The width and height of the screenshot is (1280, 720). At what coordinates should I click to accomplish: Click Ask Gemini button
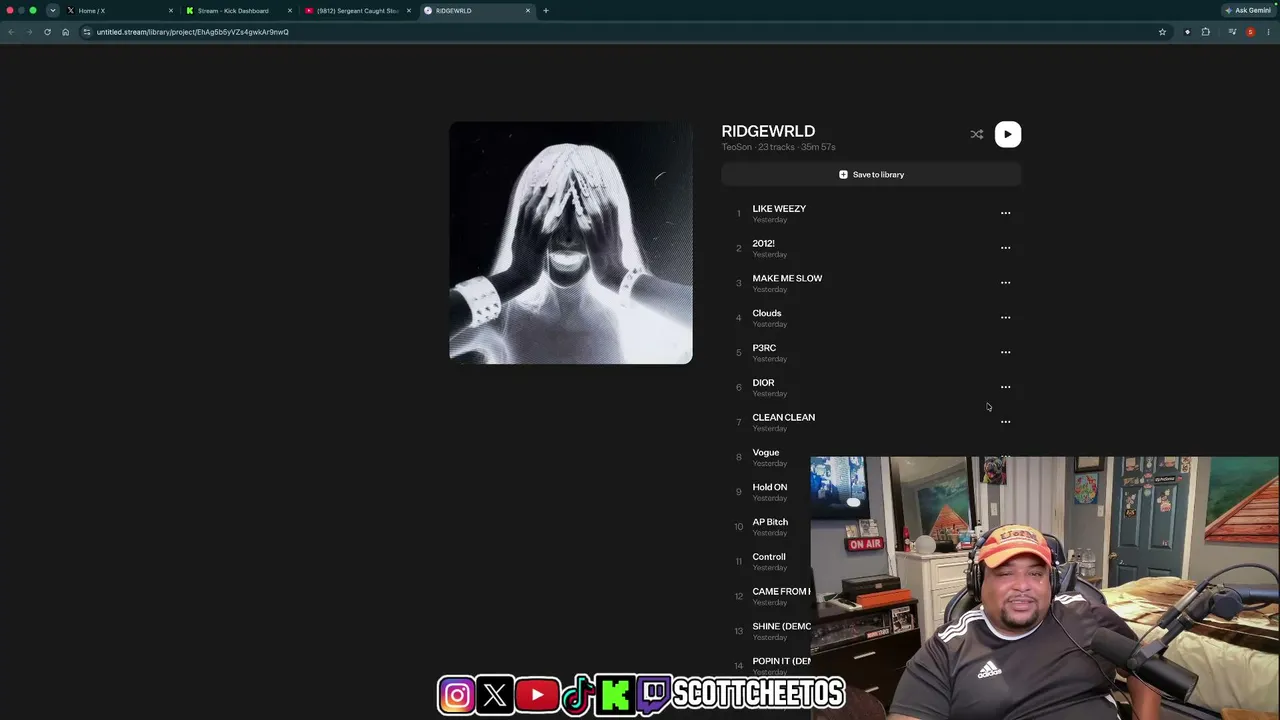click(x=1248, y=11)
